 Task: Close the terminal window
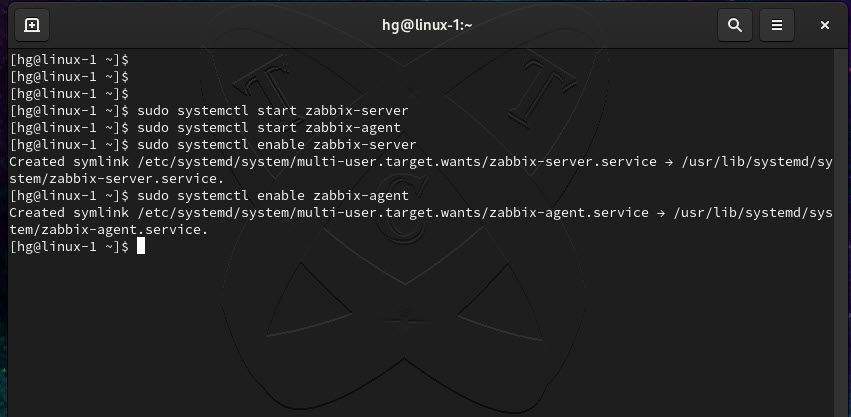[824, 25]
